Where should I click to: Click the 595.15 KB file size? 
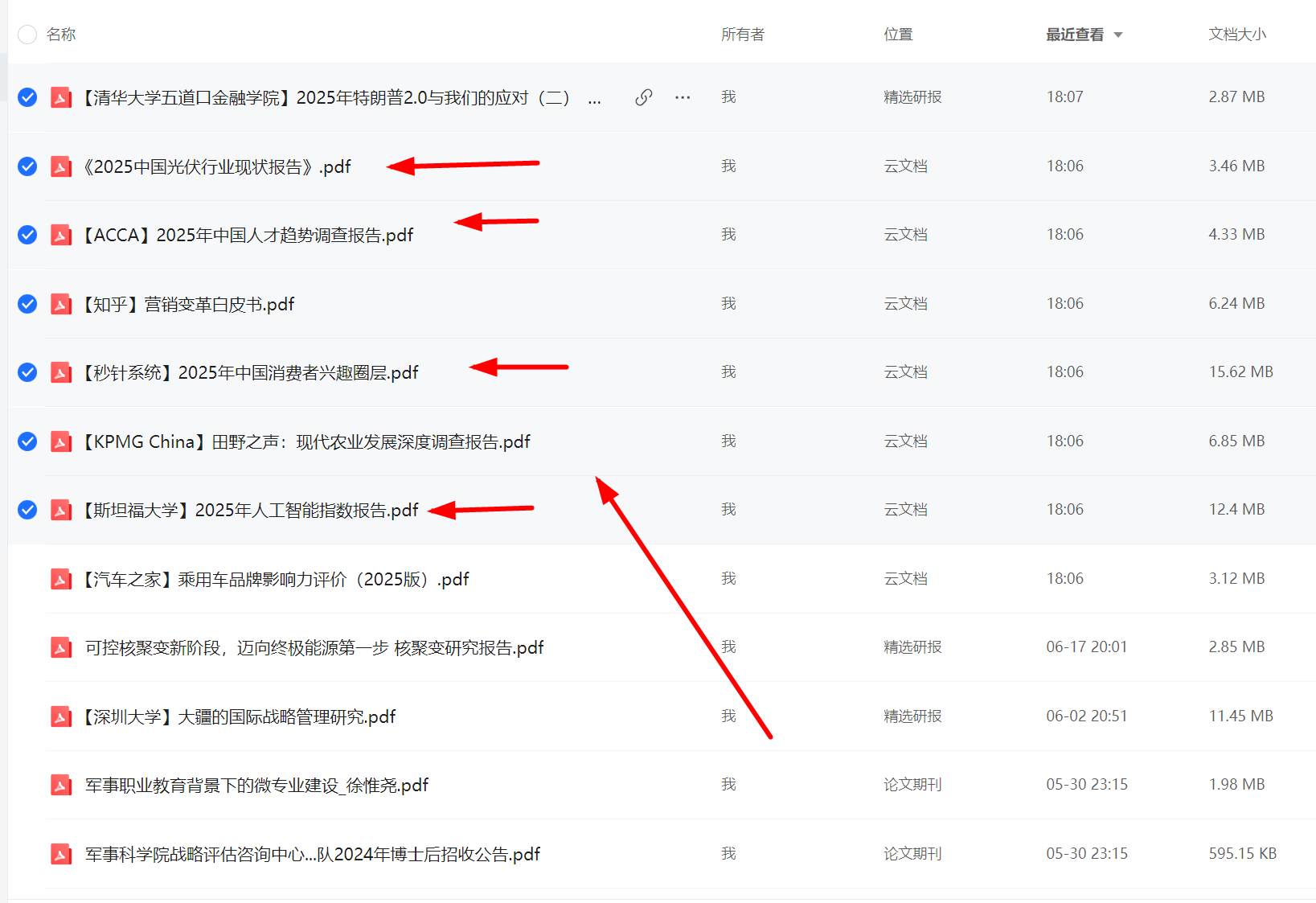[1243, 853]
